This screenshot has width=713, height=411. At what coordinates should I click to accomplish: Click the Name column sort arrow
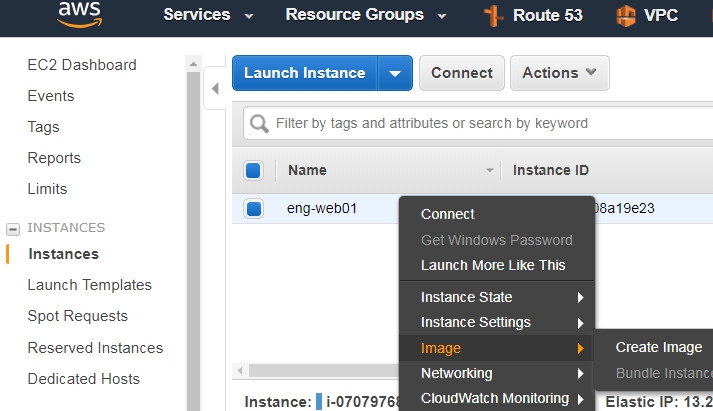[x=490, y=170]
